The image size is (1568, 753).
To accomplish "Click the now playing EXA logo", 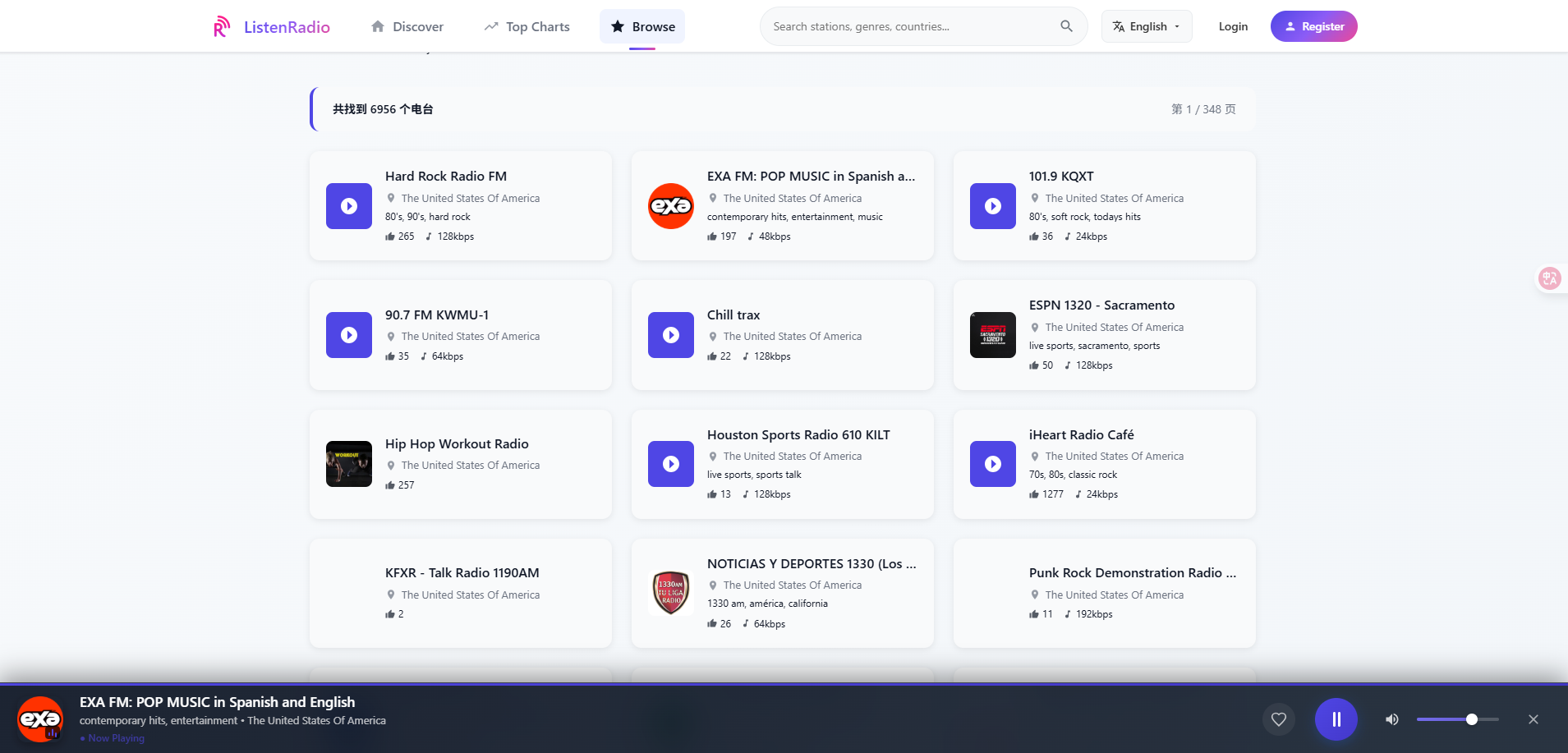I will coord(40,719).
